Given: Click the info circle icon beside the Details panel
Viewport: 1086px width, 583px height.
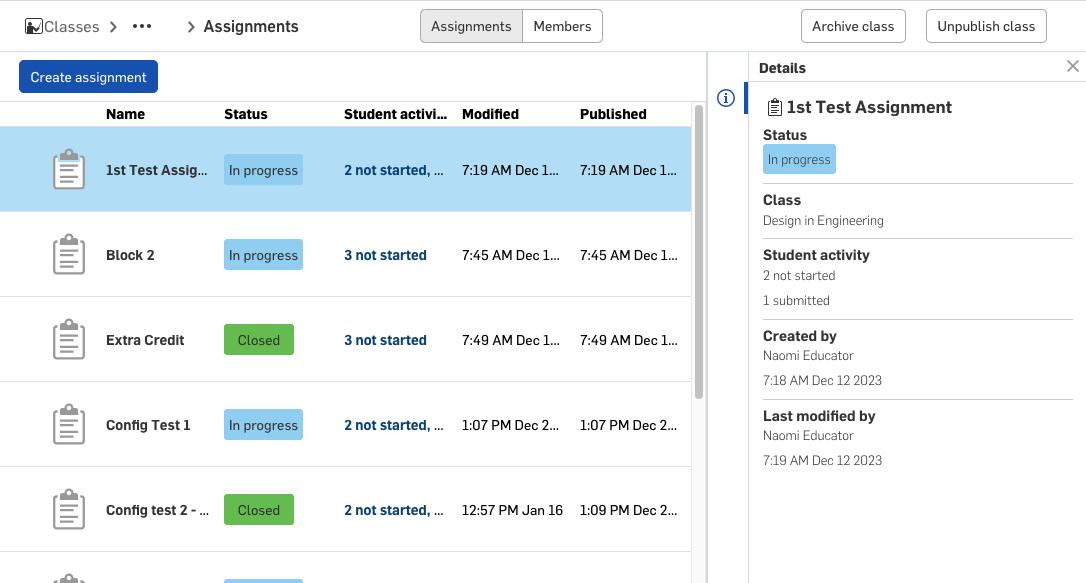Looking at the screenshot, I should [x=726, y=98].
